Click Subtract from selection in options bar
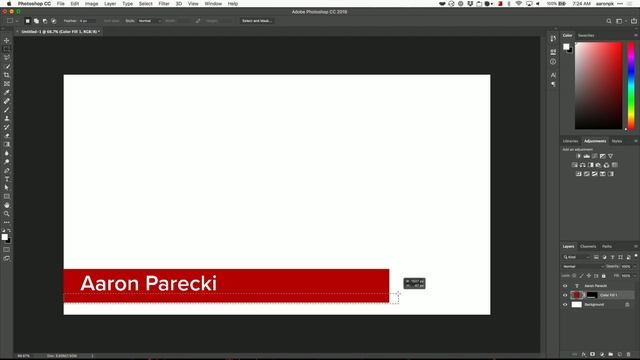The image size is (640, 360). (45, 21)
